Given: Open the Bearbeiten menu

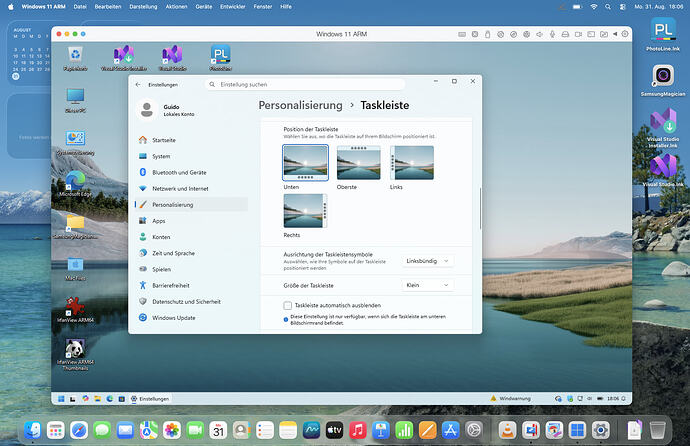Looking at the screenshot, I should coord(108,7).
